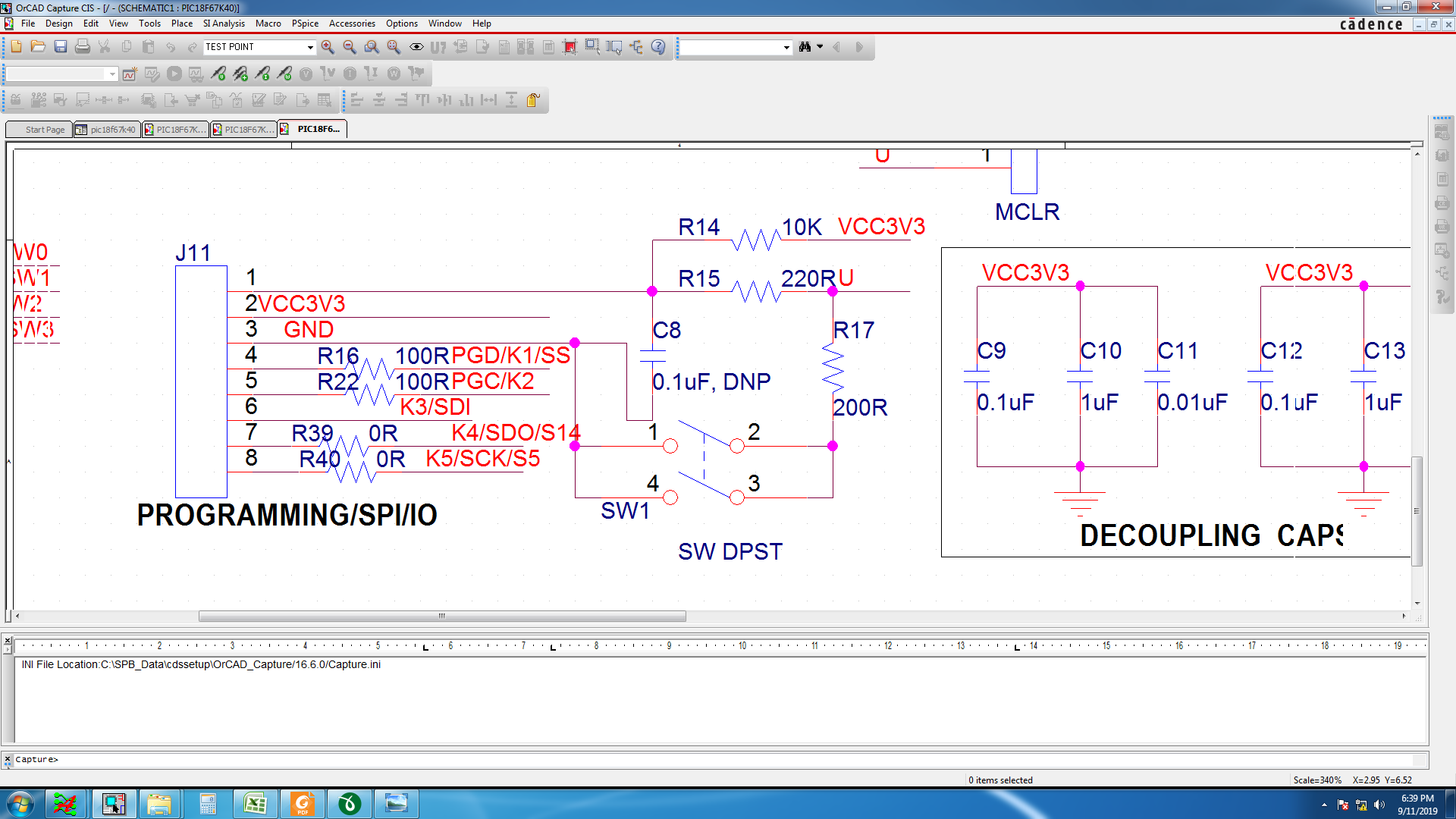Place the Power Dissipation probe marker

[x=284, y=74]
